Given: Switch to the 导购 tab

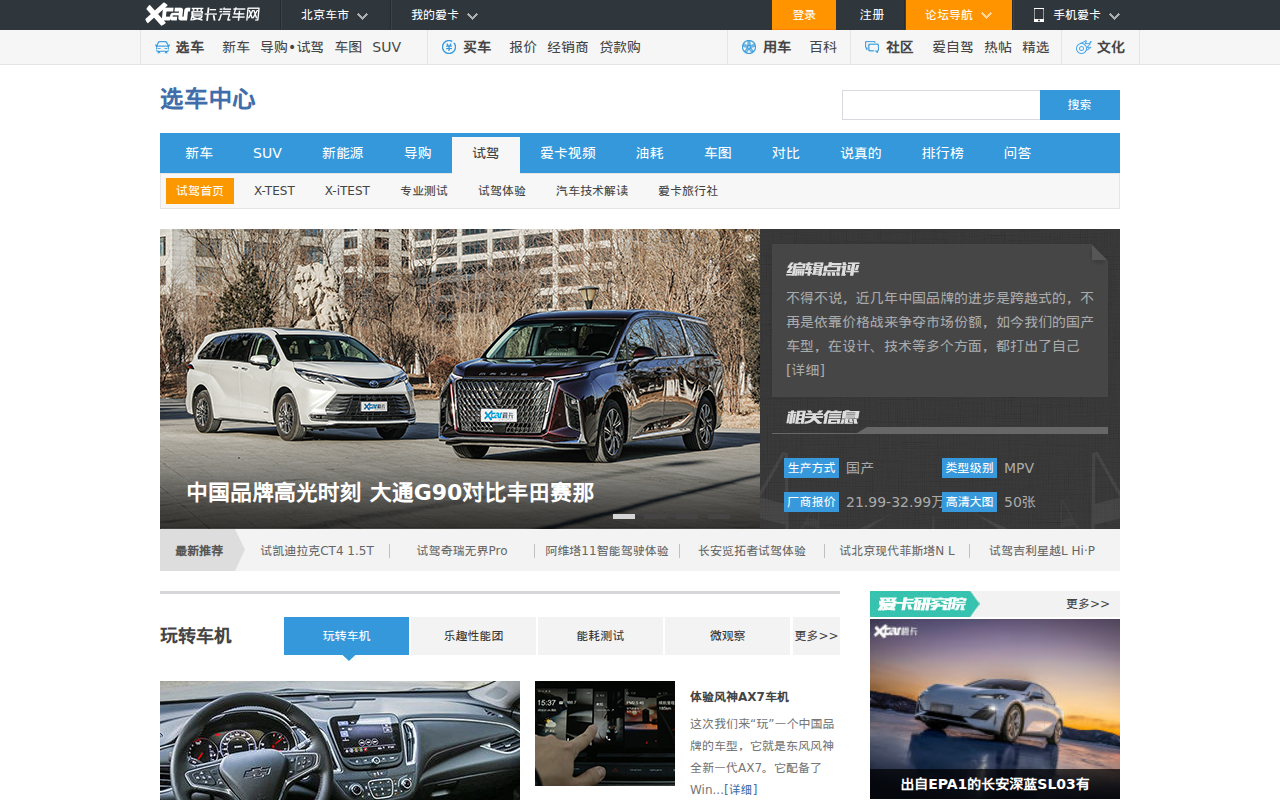Looking at the screenshot, I should (418, 153).
